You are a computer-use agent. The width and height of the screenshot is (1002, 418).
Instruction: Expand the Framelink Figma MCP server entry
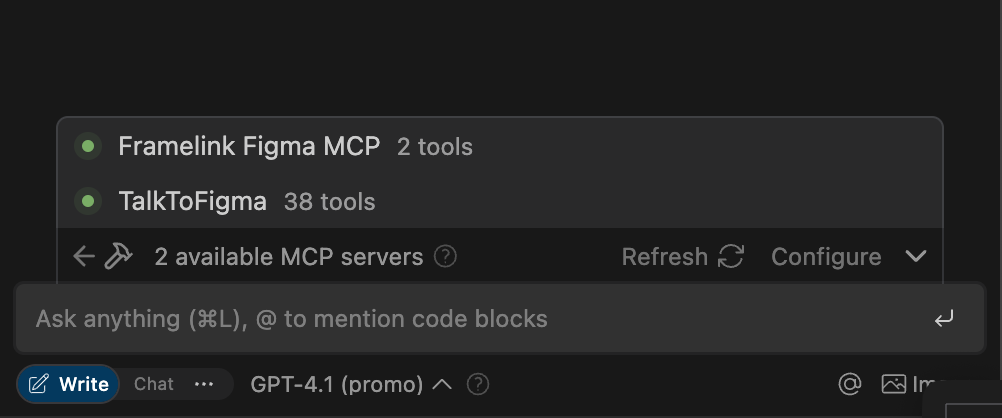[249, 147]
